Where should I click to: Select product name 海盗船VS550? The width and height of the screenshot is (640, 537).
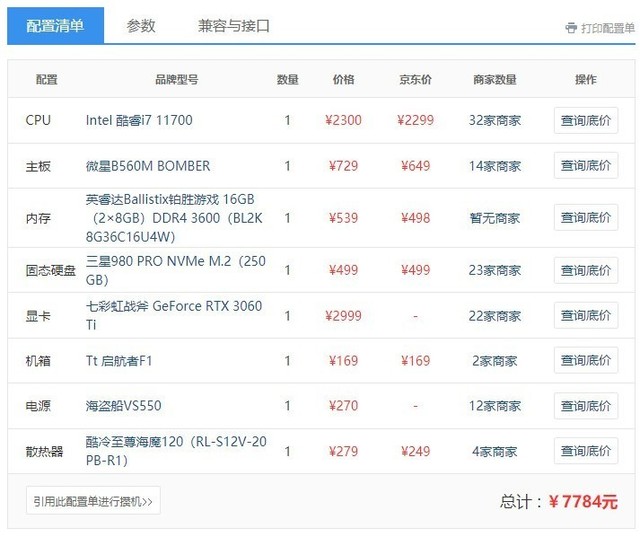[x=123, y=406]
